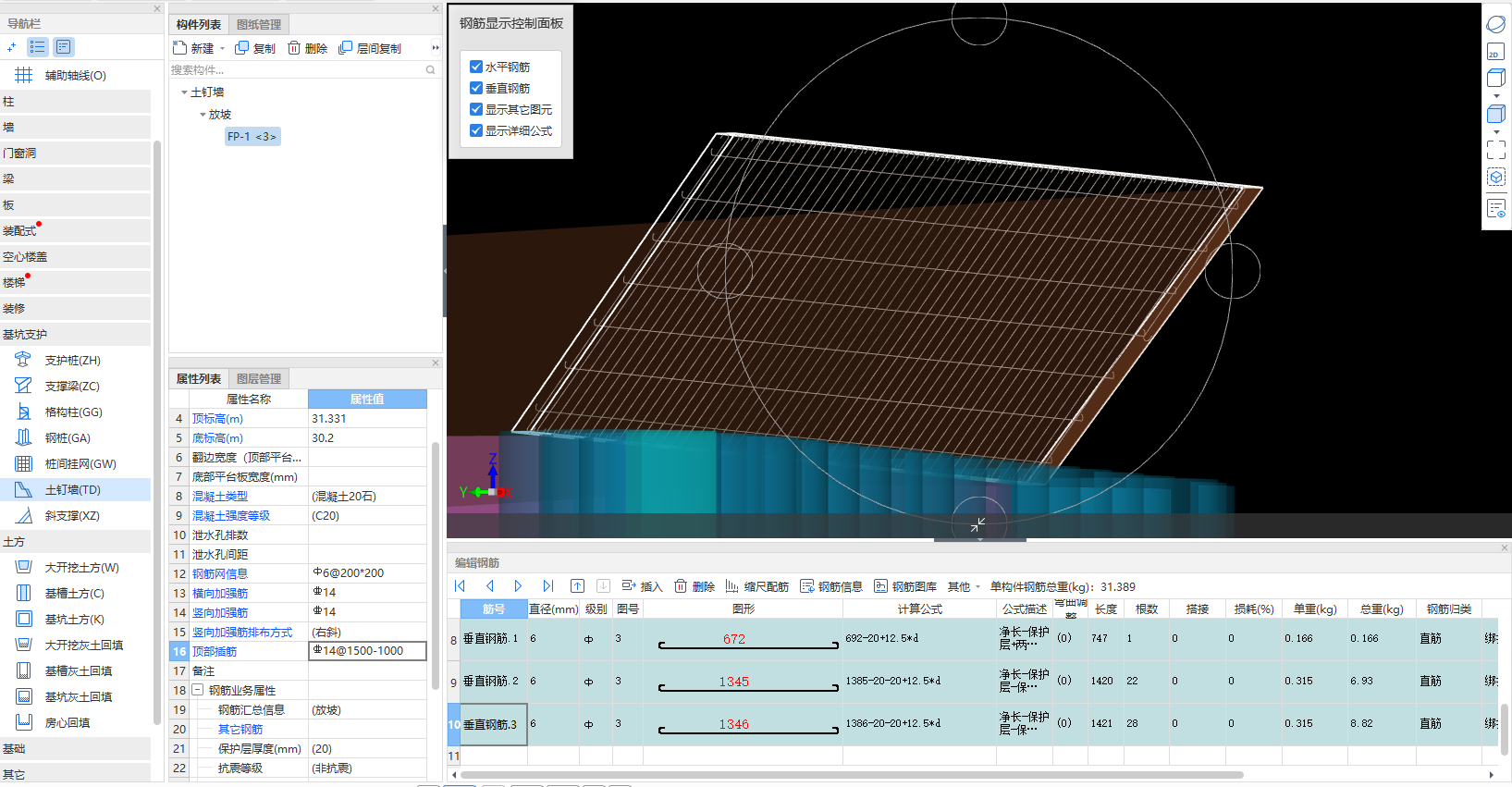Go to last rebar record arrow
The image size is (1512, 787).
pos(547,586)
